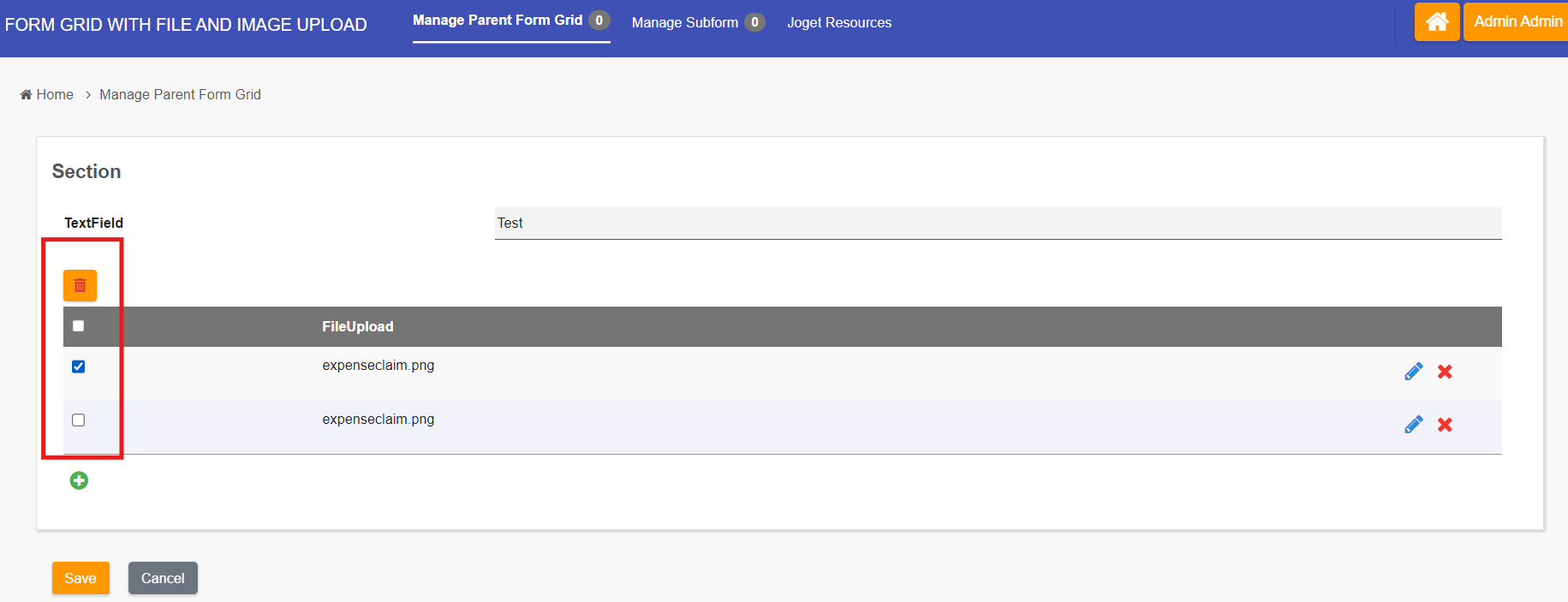The width and height of the screenshot is (1568, 602).
Task: Click the orange trash delete-selected button
Action: tap(80, 285)
